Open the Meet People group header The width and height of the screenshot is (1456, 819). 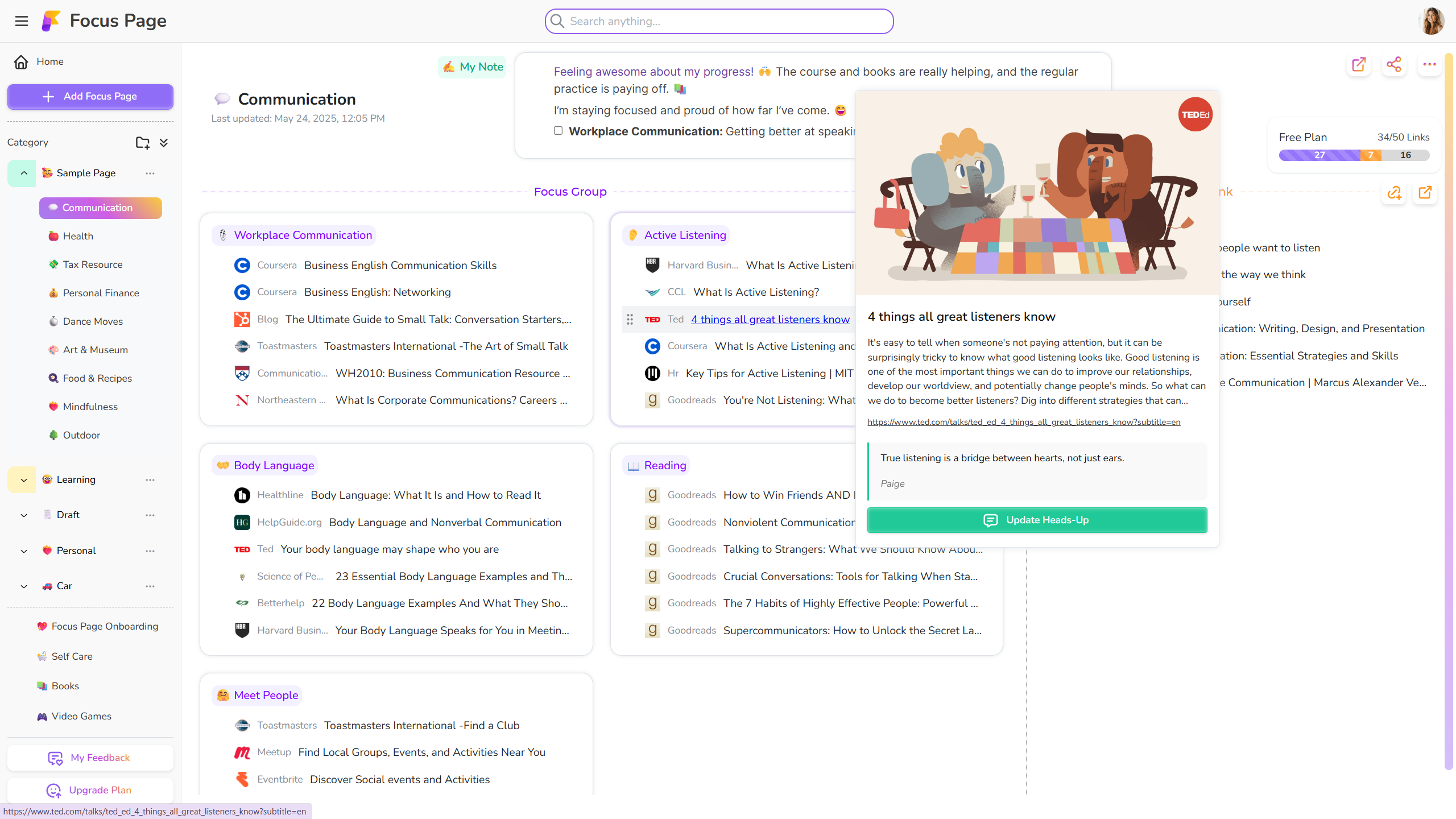click(257, 696)
